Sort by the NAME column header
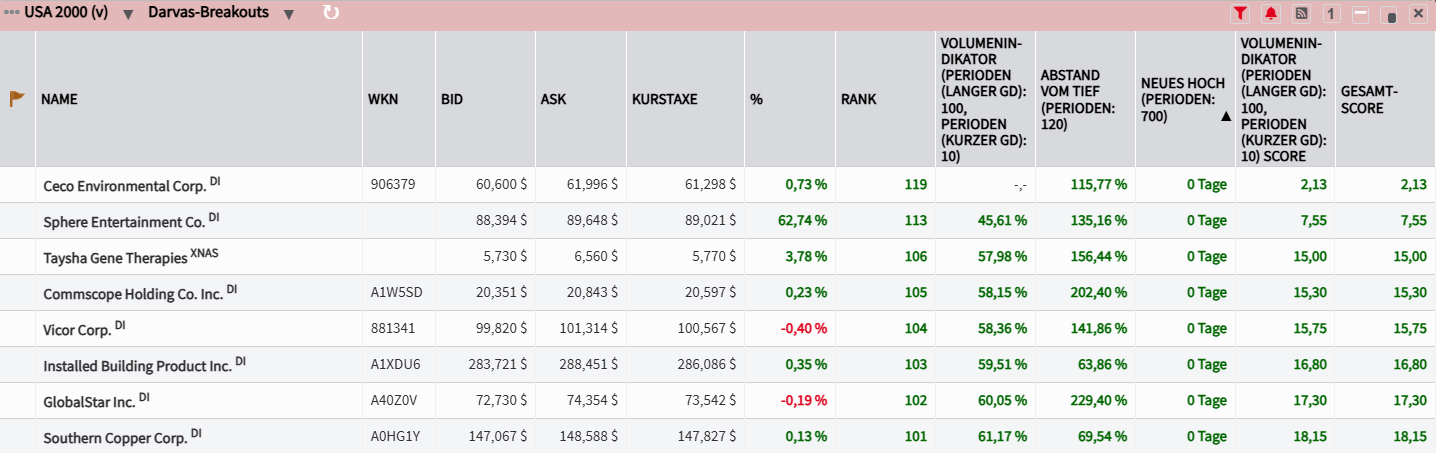Image resolution: width=1436 pixels, height=453 pixels. 59,99
